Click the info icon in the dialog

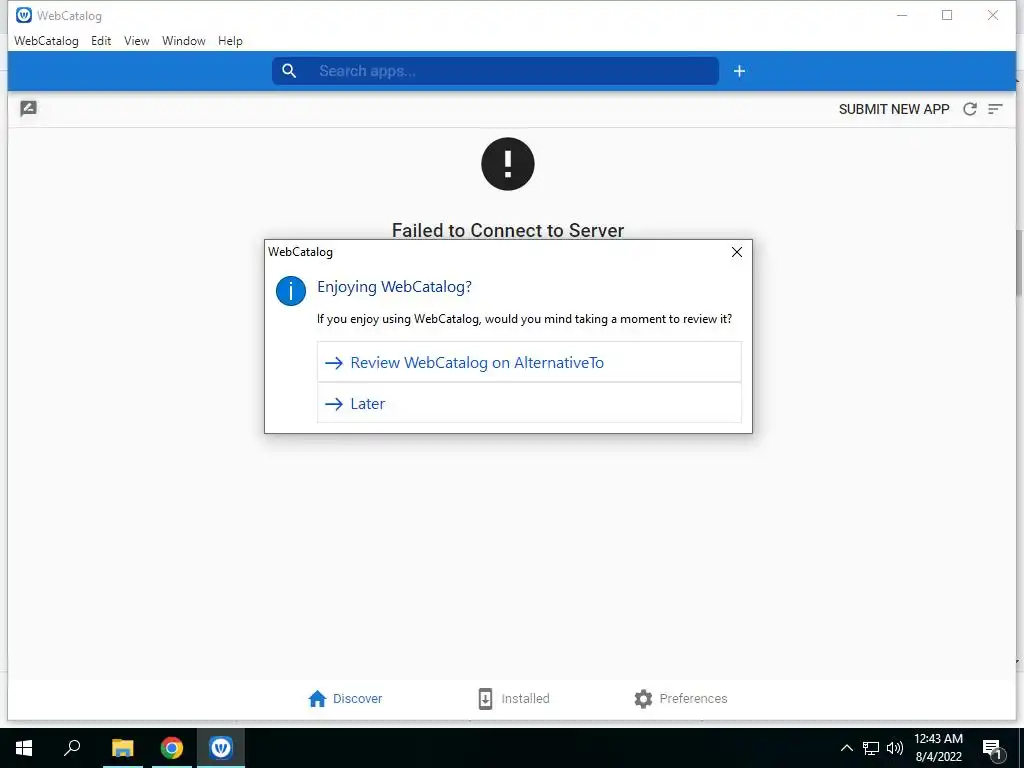[x=291, y=291]
